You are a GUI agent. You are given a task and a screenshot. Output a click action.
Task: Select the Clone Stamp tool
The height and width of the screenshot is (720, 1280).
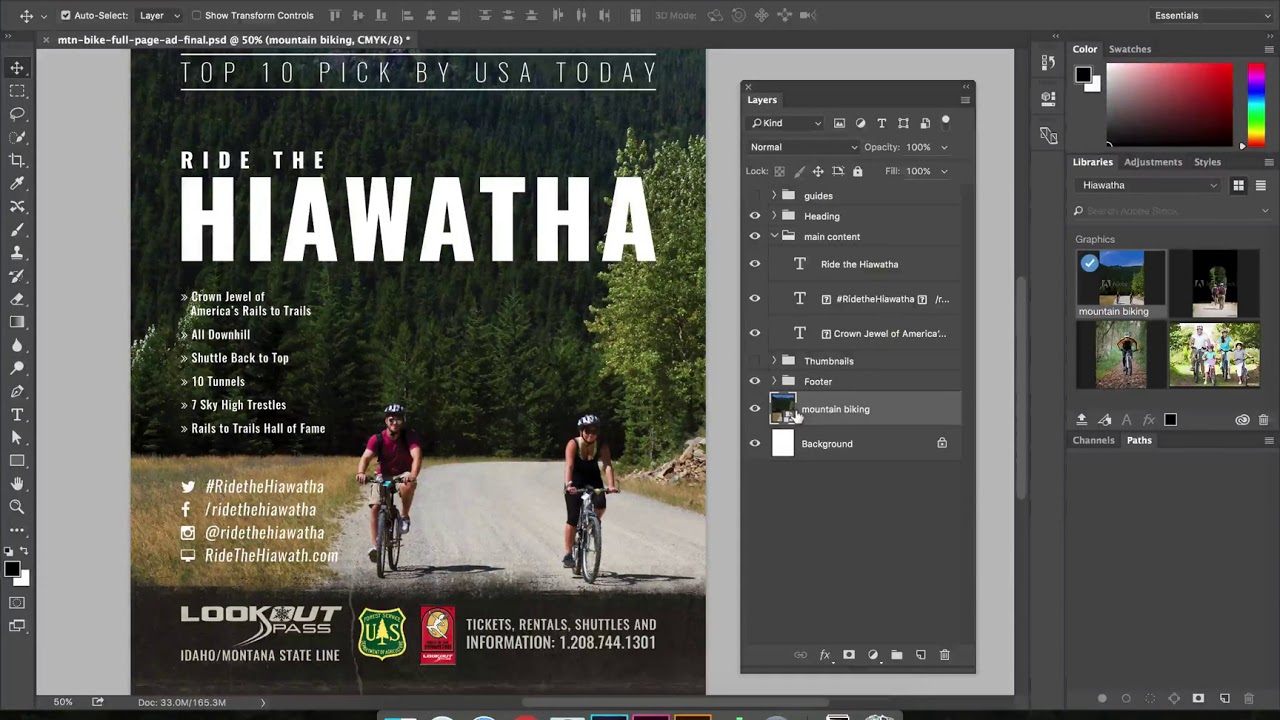[17, 252]
